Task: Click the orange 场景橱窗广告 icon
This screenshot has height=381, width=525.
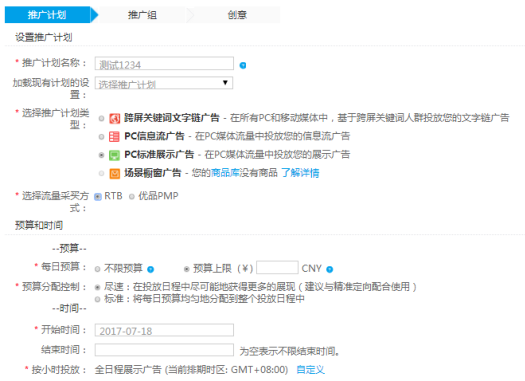Action: pyautogui.click(x=115, y=173)
